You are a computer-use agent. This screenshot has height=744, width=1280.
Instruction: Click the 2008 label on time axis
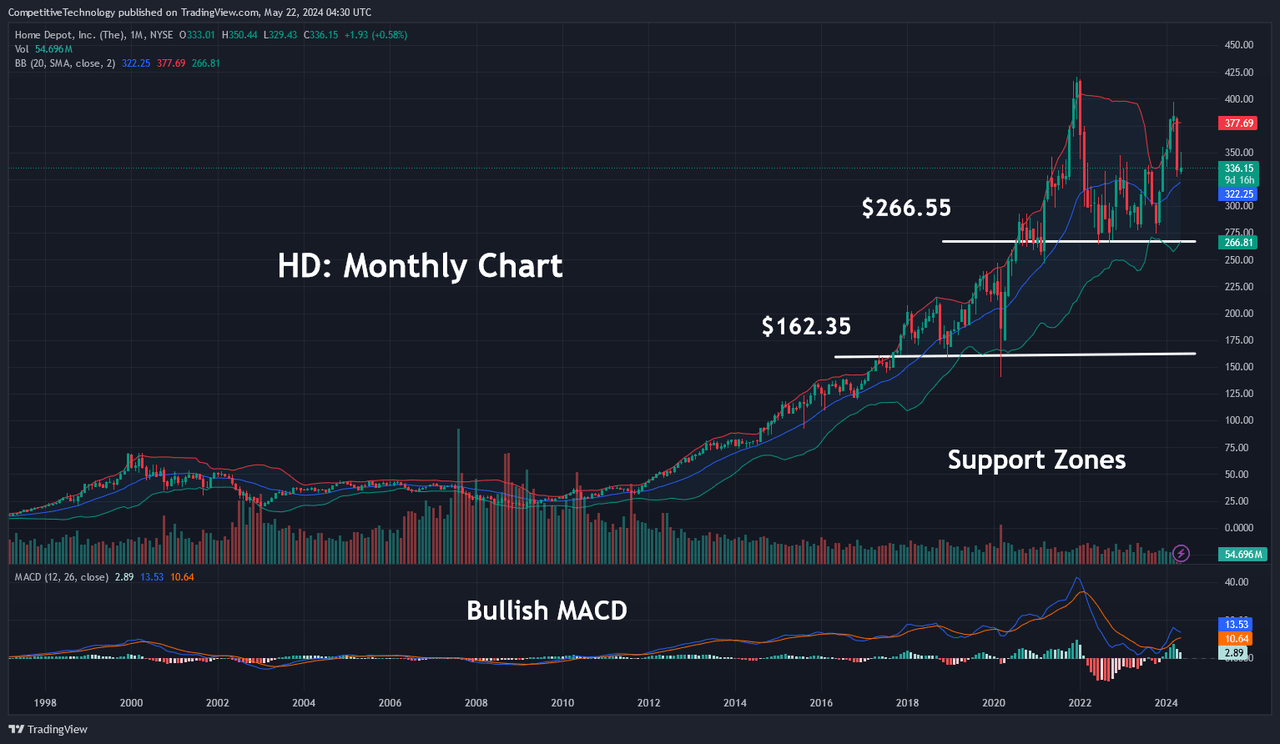[476, 703]
